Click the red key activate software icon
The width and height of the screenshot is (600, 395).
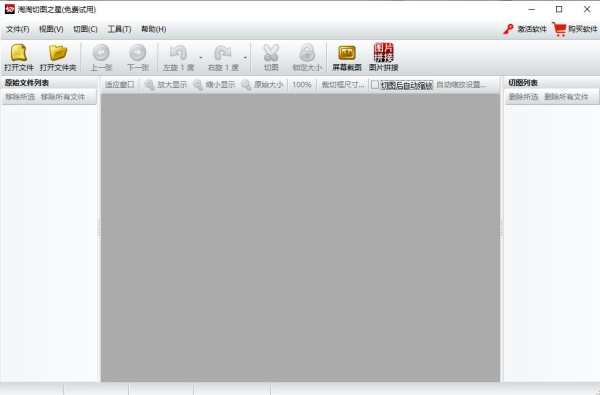(508, 29)
